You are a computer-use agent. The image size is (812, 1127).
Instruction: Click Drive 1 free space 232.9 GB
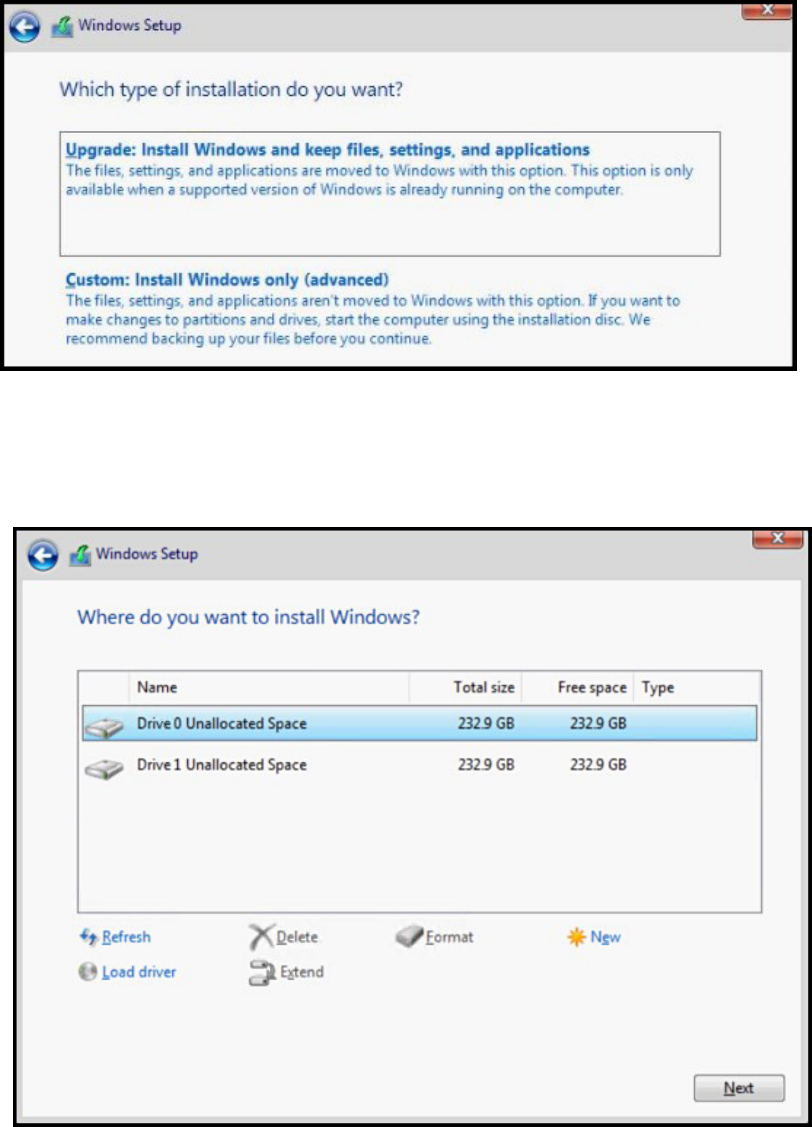[599, 764]
